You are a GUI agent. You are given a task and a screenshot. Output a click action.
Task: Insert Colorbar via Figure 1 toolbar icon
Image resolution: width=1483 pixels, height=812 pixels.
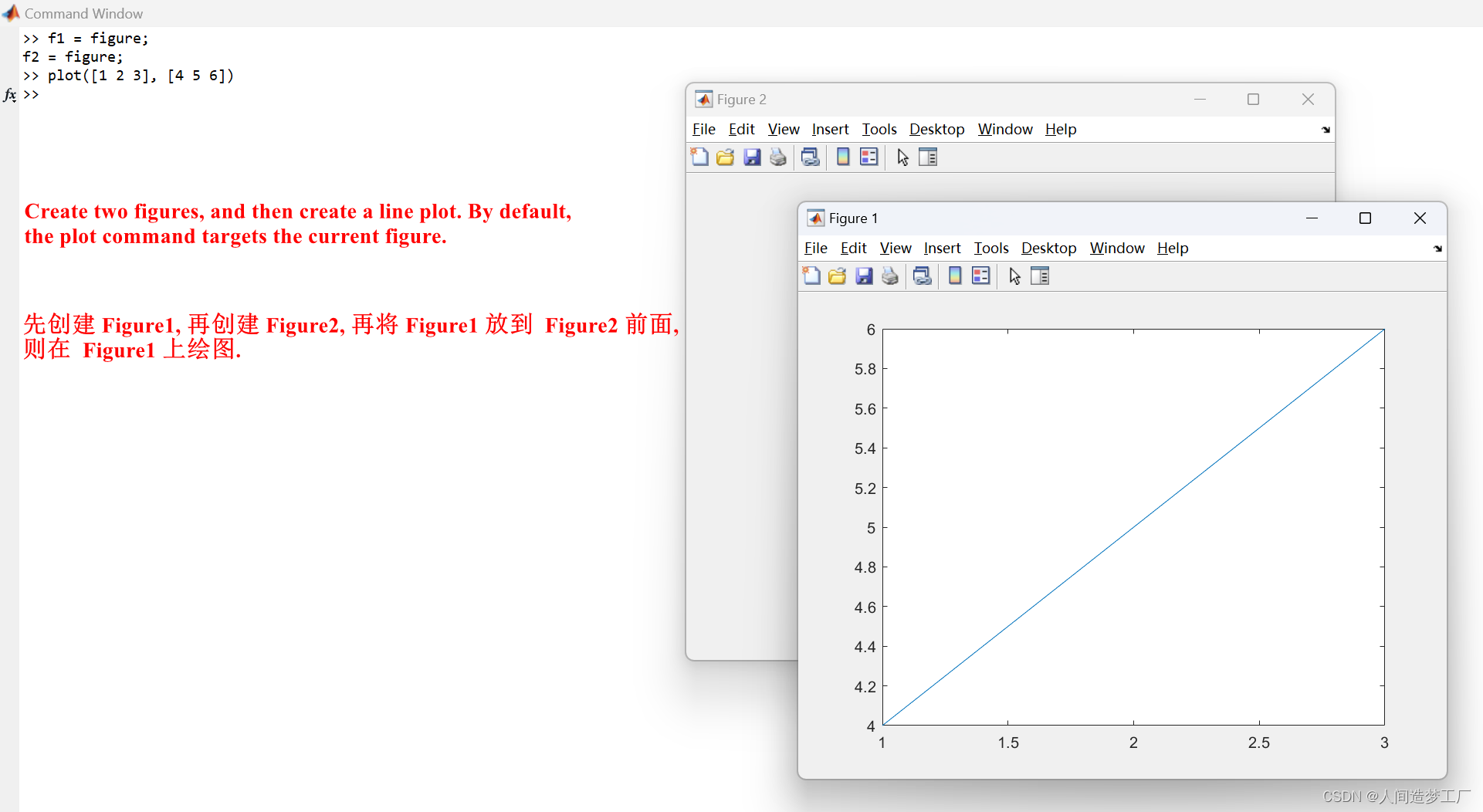[955, 276]
